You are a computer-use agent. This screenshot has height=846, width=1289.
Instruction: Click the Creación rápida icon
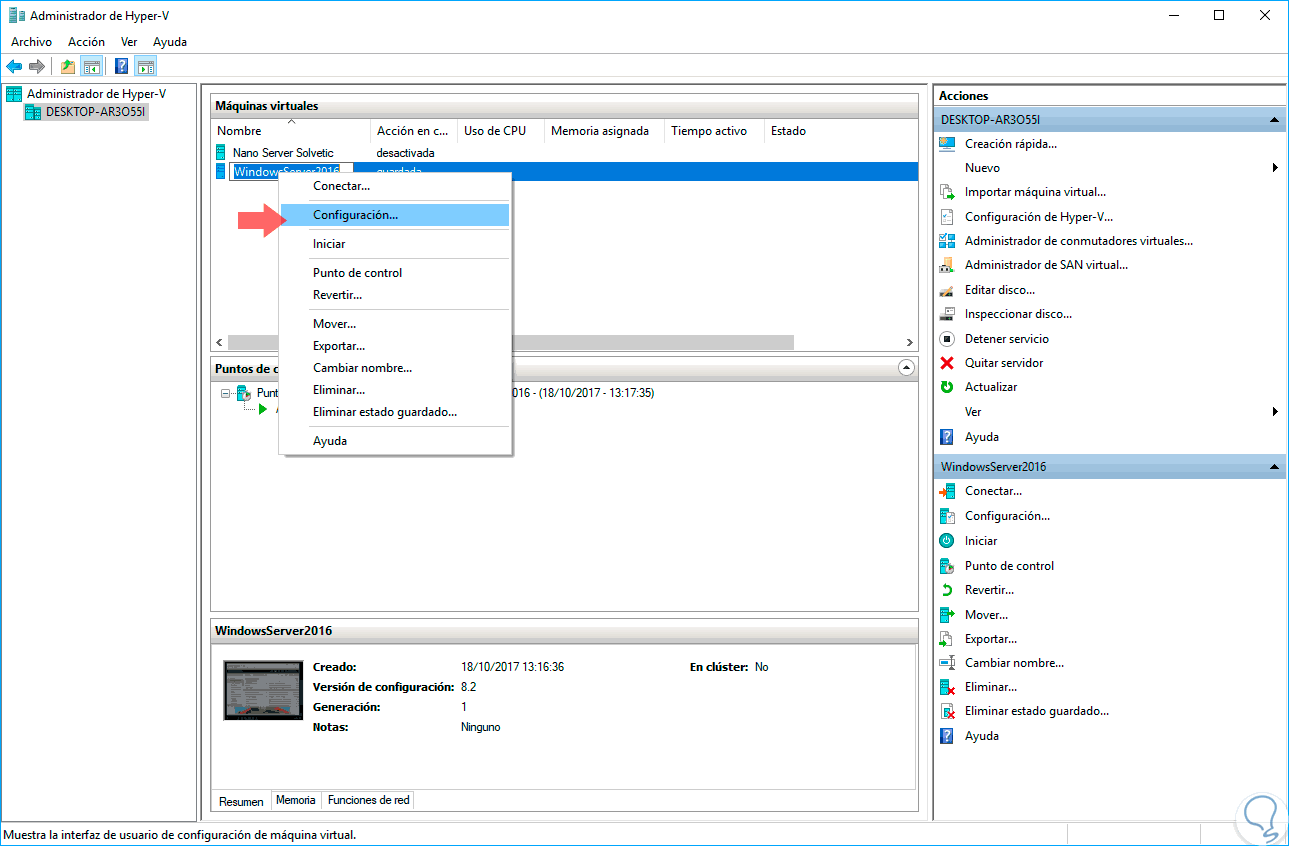[947, 144]
